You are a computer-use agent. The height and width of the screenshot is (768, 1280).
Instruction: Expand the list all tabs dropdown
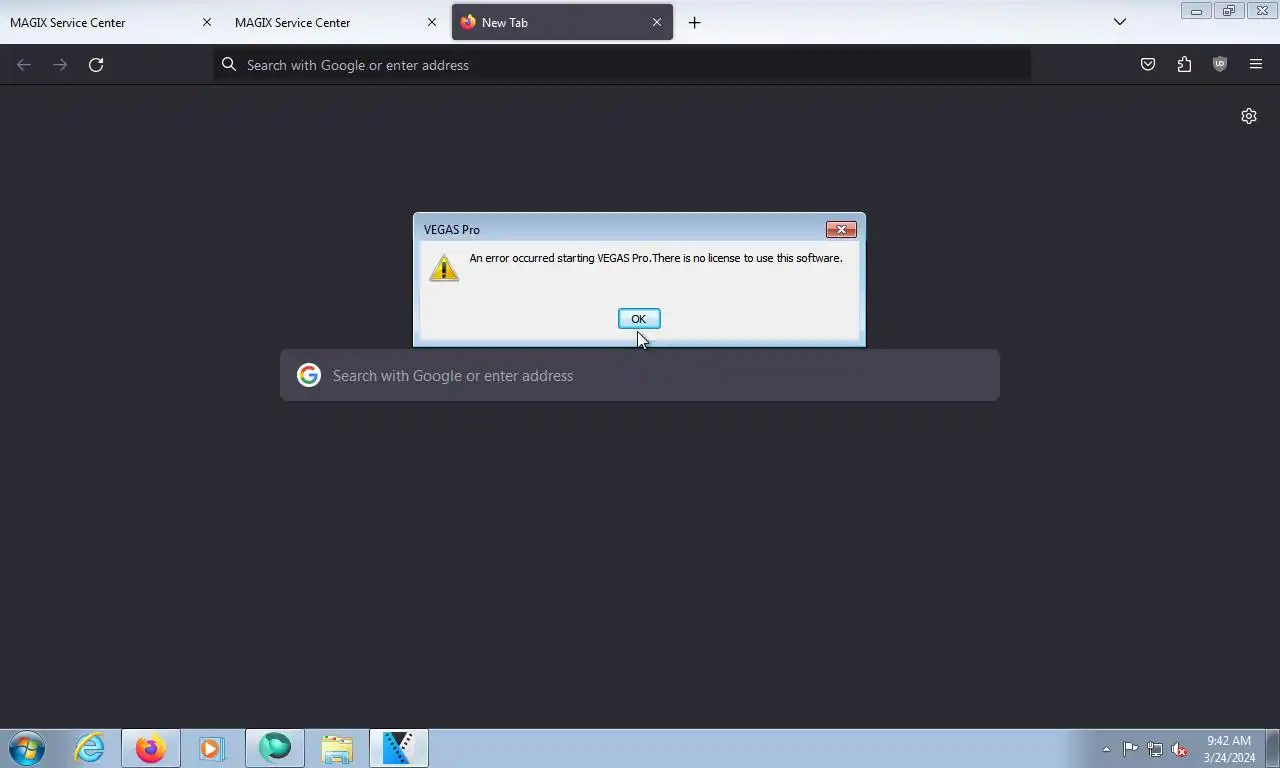1120,22
